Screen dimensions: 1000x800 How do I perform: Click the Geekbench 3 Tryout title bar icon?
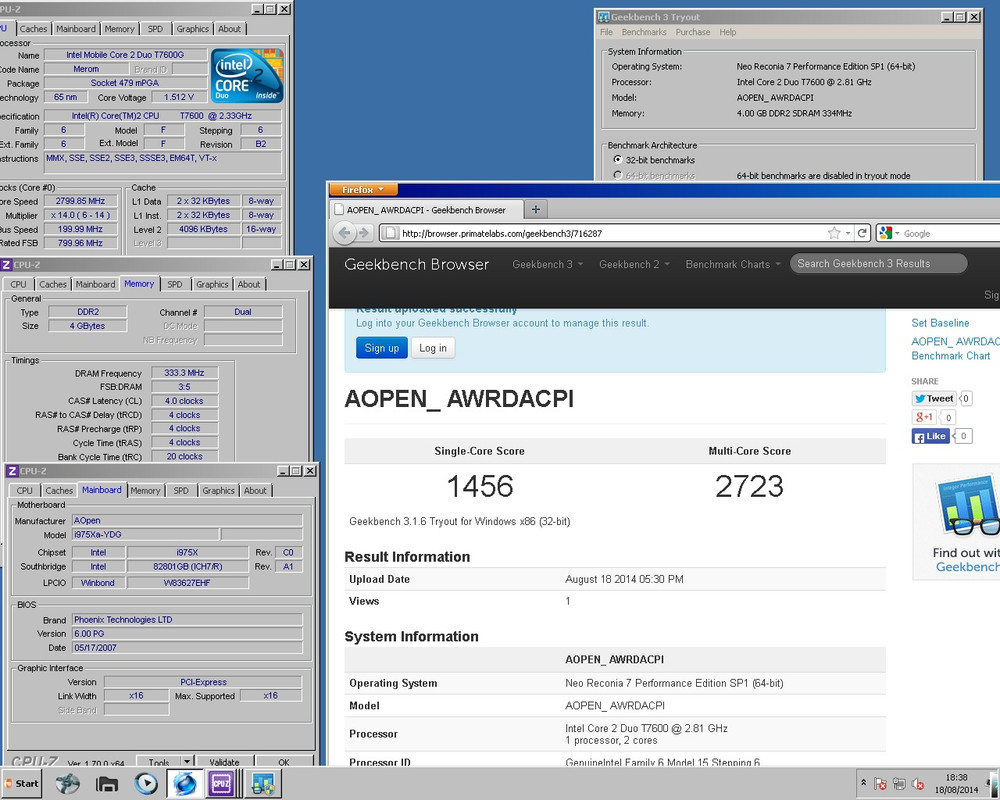pos(603,17)
